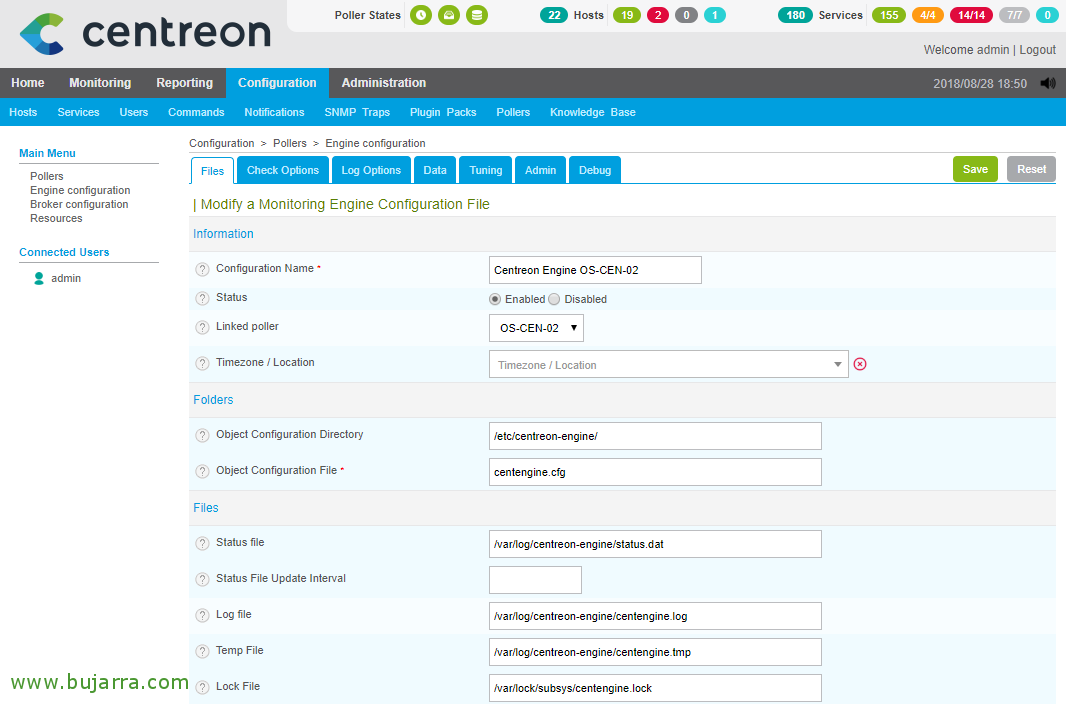The image size is (1066, 704).
Task: Click the poller latency clock icon
Action: click(421, 15)
